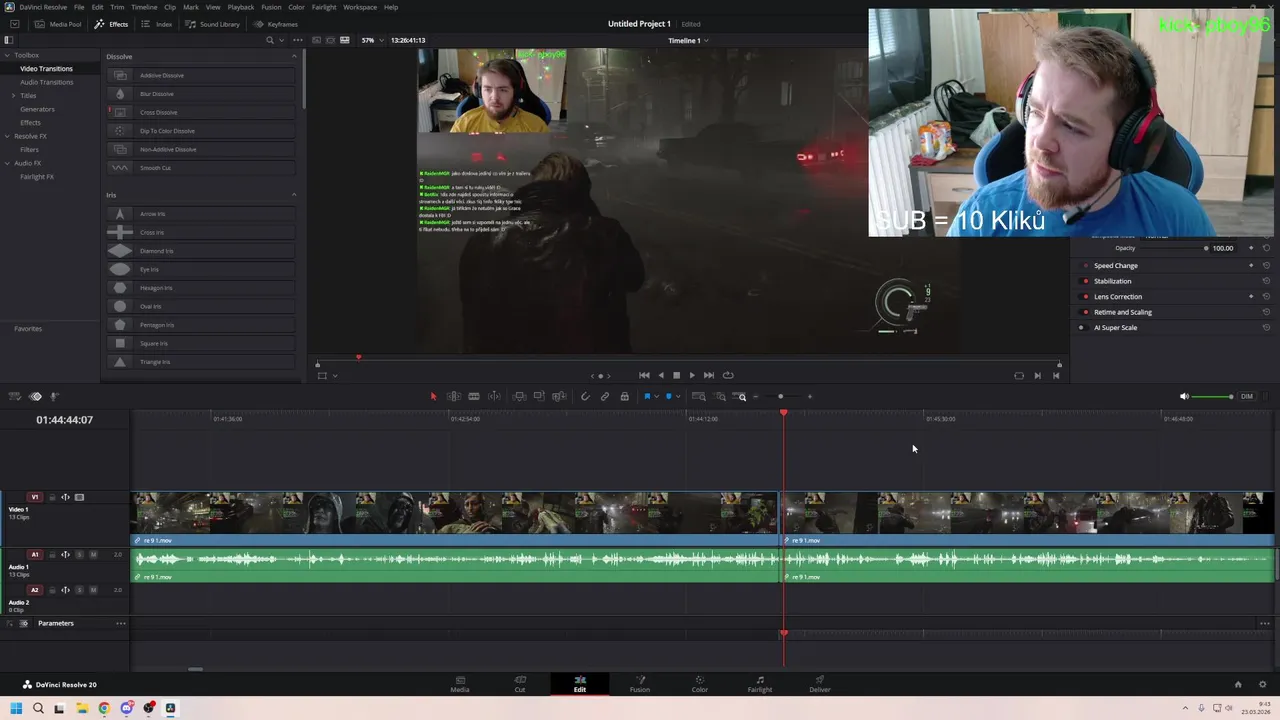Image resolution: width=1280 pixels, height=720 pixels.
Task: Open the Index panel
Action: tap(157, 24)
